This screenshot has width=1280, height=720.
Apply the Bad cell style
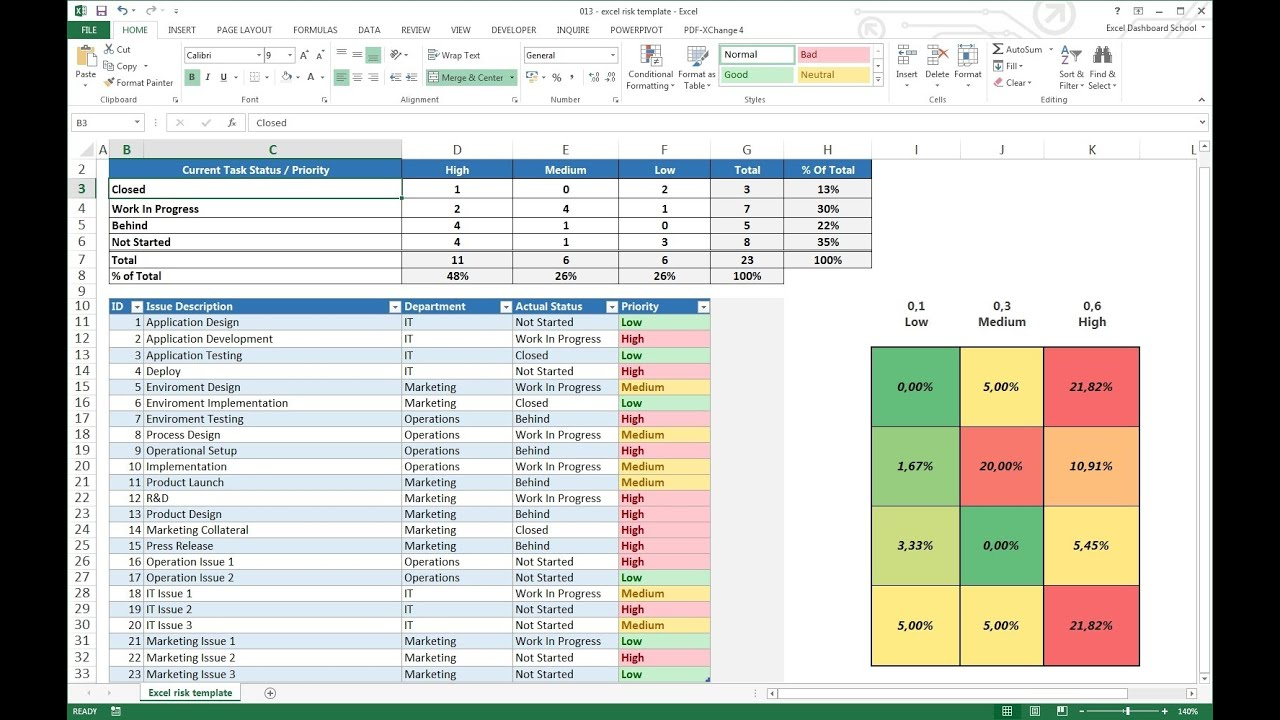click(832, 55)
